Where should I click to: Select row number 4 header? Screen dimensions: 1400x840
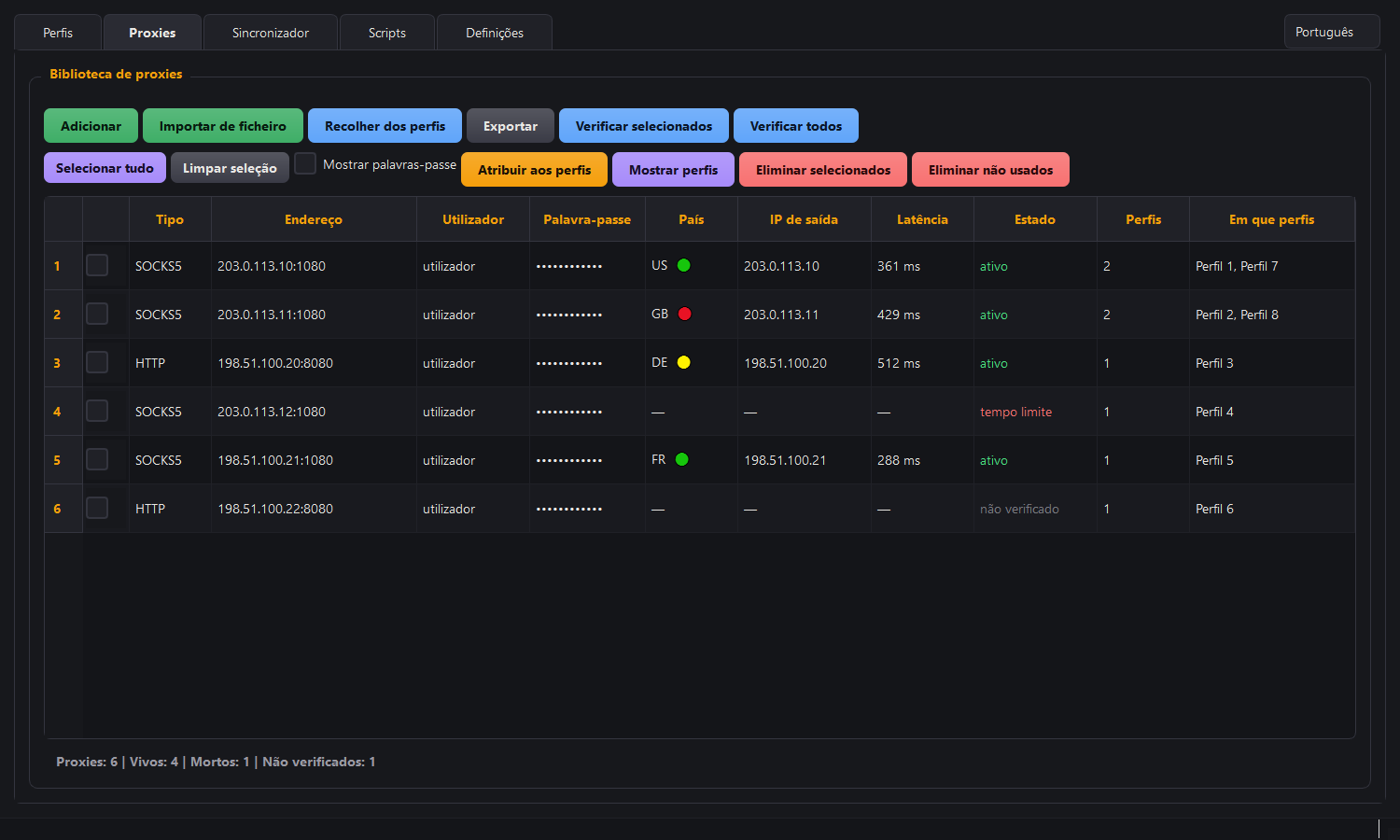pos(63,412)
